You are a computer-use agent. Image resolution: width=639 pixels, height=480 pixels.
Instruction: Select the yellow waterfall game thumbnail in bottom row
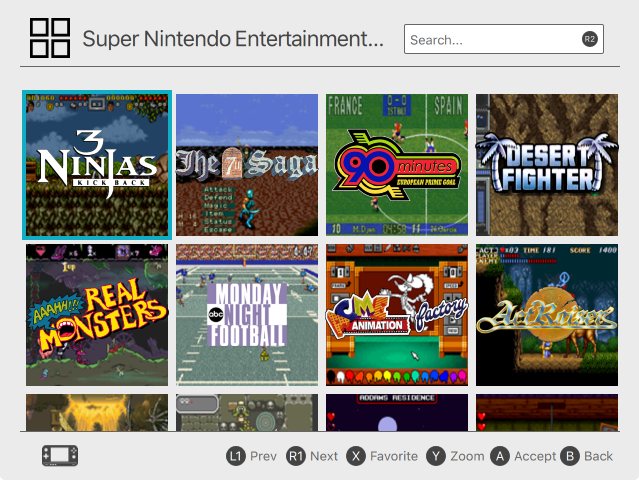pyautogui.click(x=97, y=412)
